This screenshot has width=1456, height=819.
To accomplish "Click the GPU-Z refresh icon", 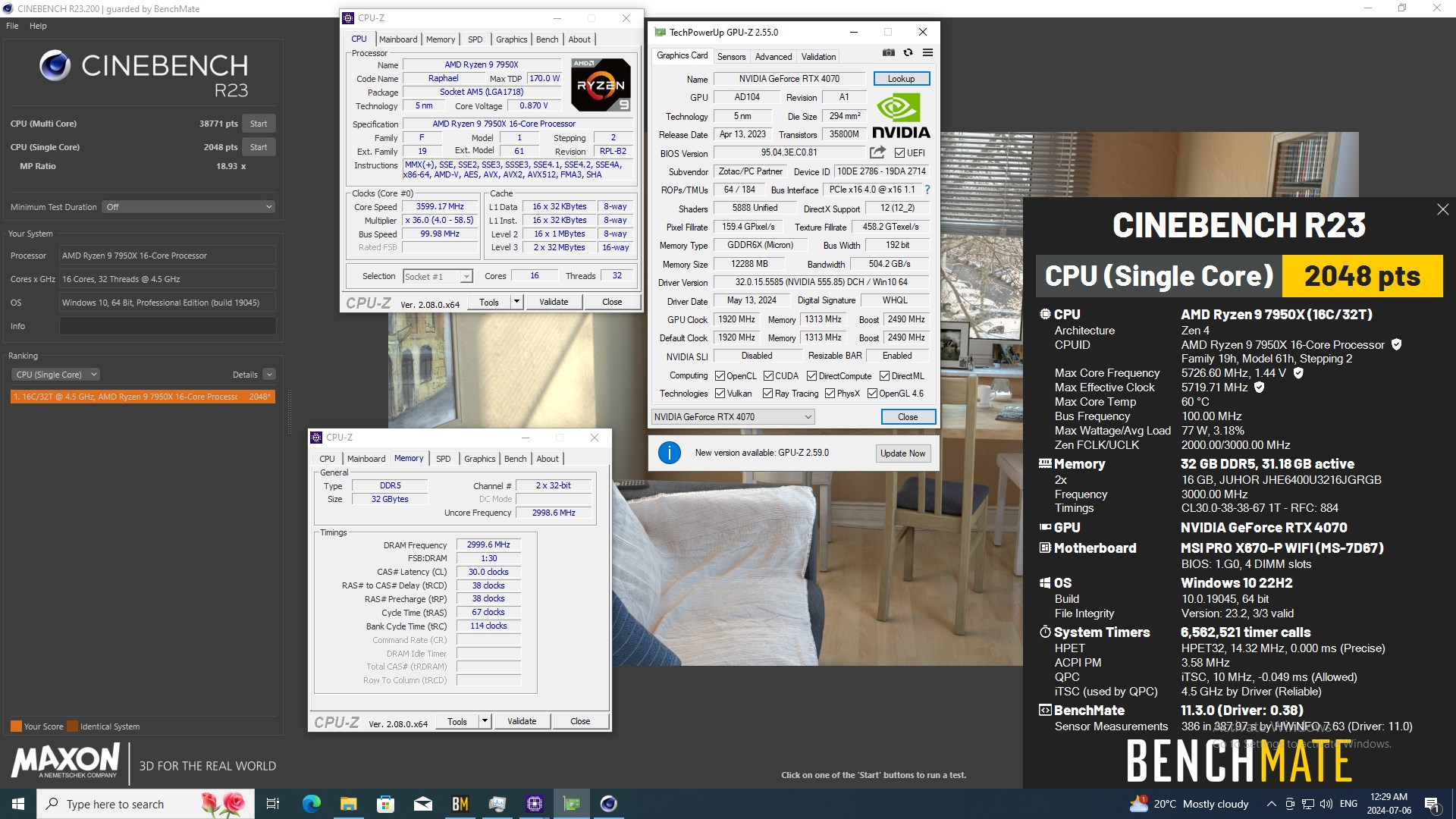I will coord(908,53).
